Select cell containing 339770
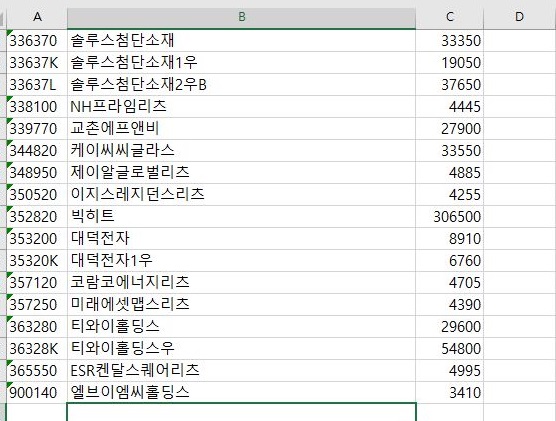Viewport: 556px width, 421px height. click(37, 129)
